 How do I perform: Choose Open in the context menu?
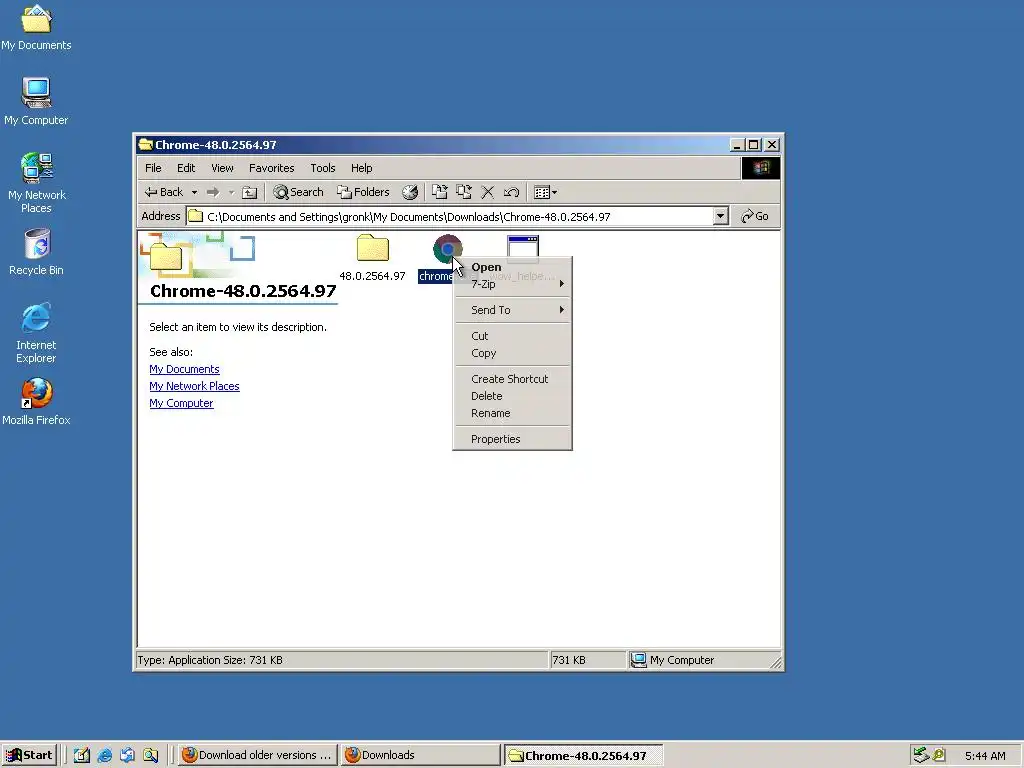click(512, 266)
